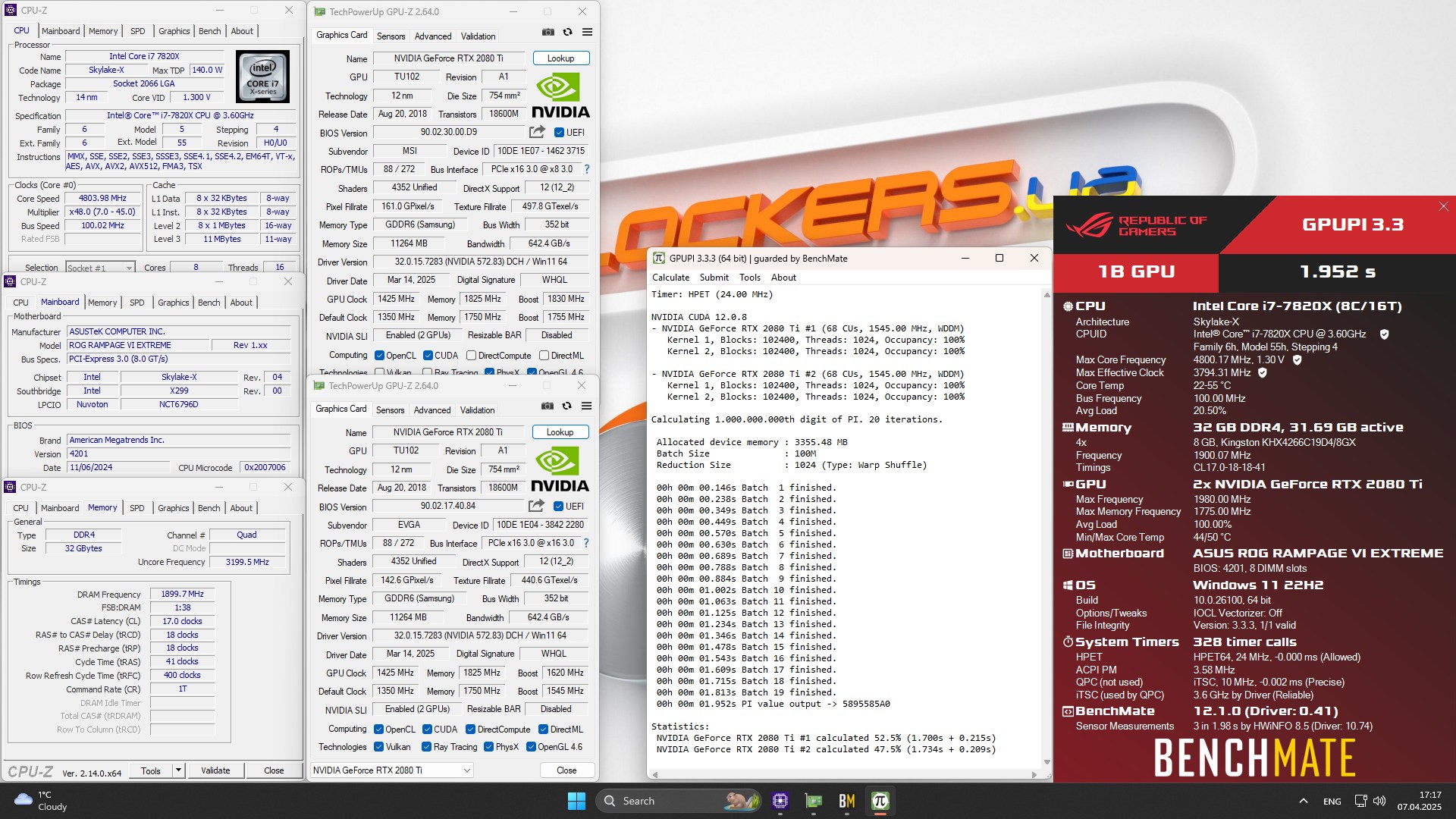Image resolution: width=1456 pixels, height=819 pixels.
Task: Close the GPUPI 3.3 BenchMate overlay panel
Action: 1443,206
